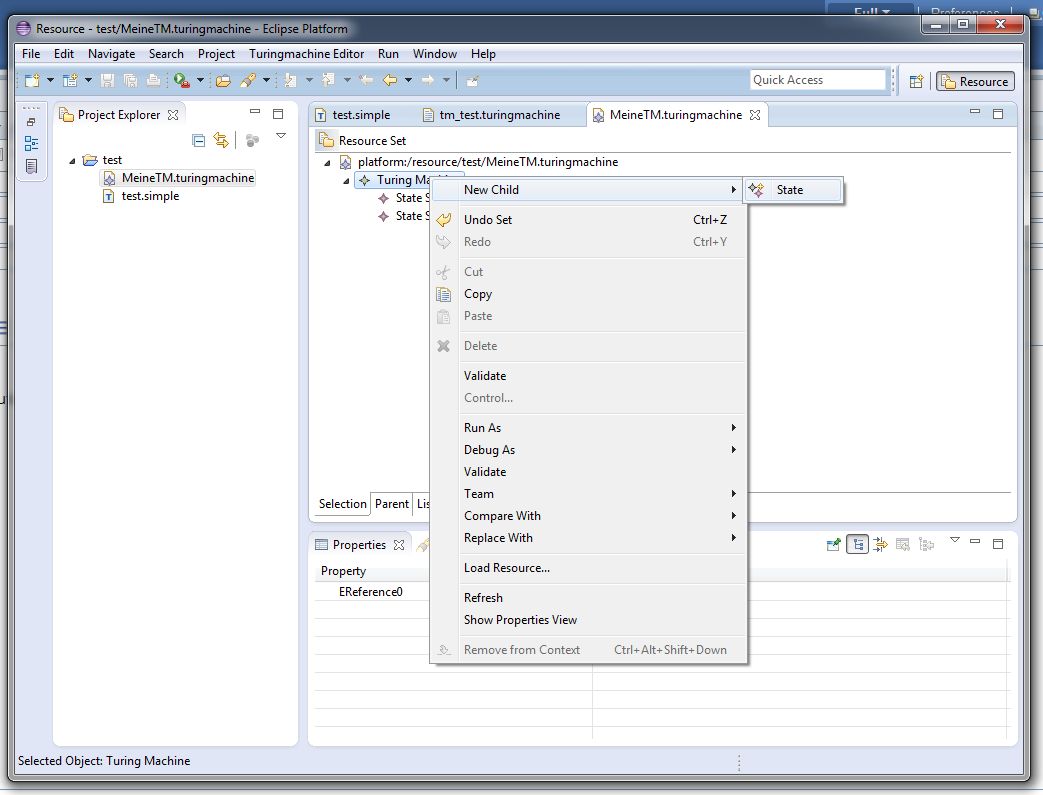Image resolution: width=1043 pixels, height=795 pixels.
Task: Click the Tasks list icon in left trim
Action: tap(31, 166)
